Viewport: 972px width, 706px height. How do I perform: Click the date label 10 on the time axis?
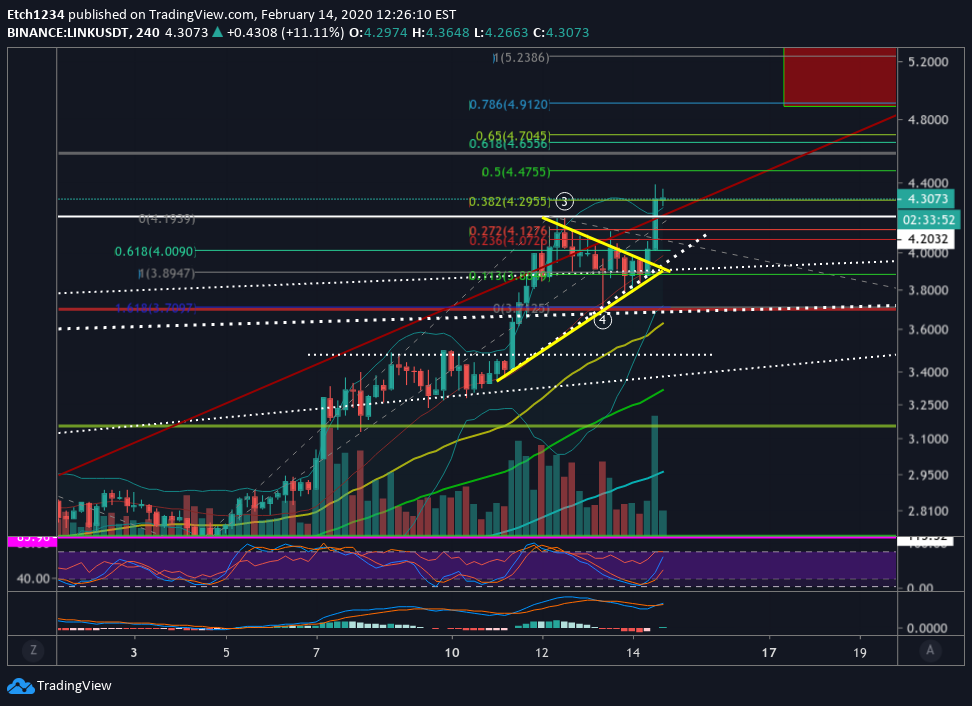tap(452, 652)
